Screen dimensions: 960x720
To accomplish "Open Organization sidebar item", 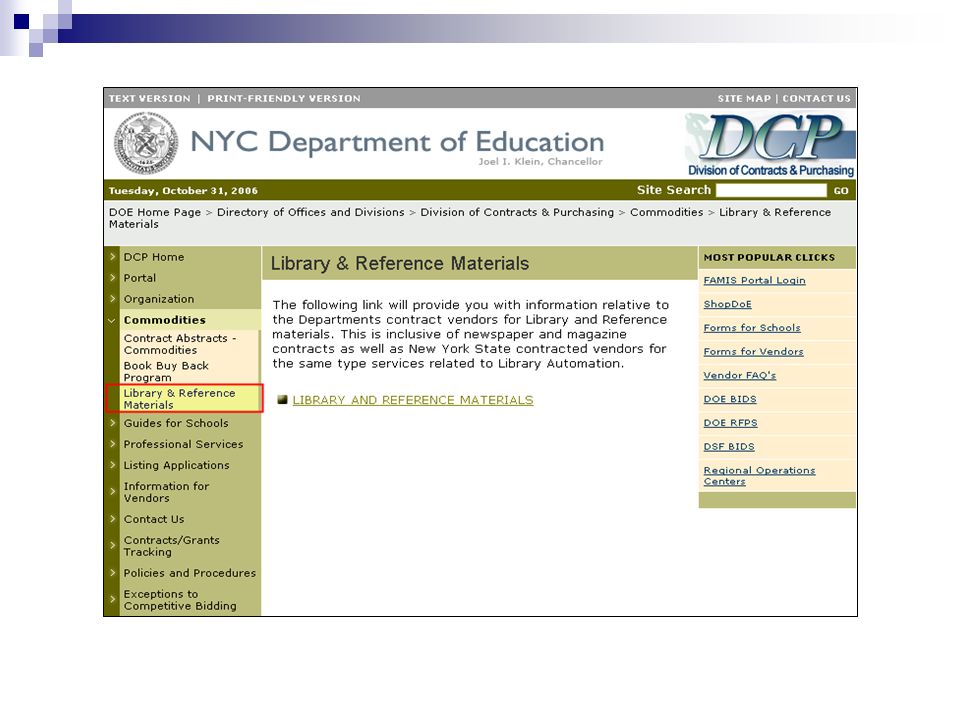I will click(159, 299).
